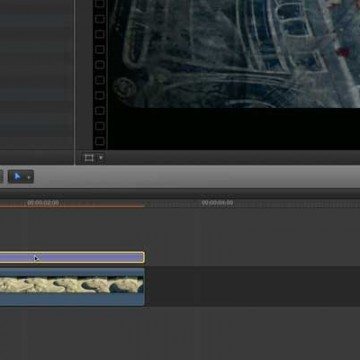Viewport: 360px width, 360px height.
Task: Choose the blue Select arrow tool
Action: point(18,177)
